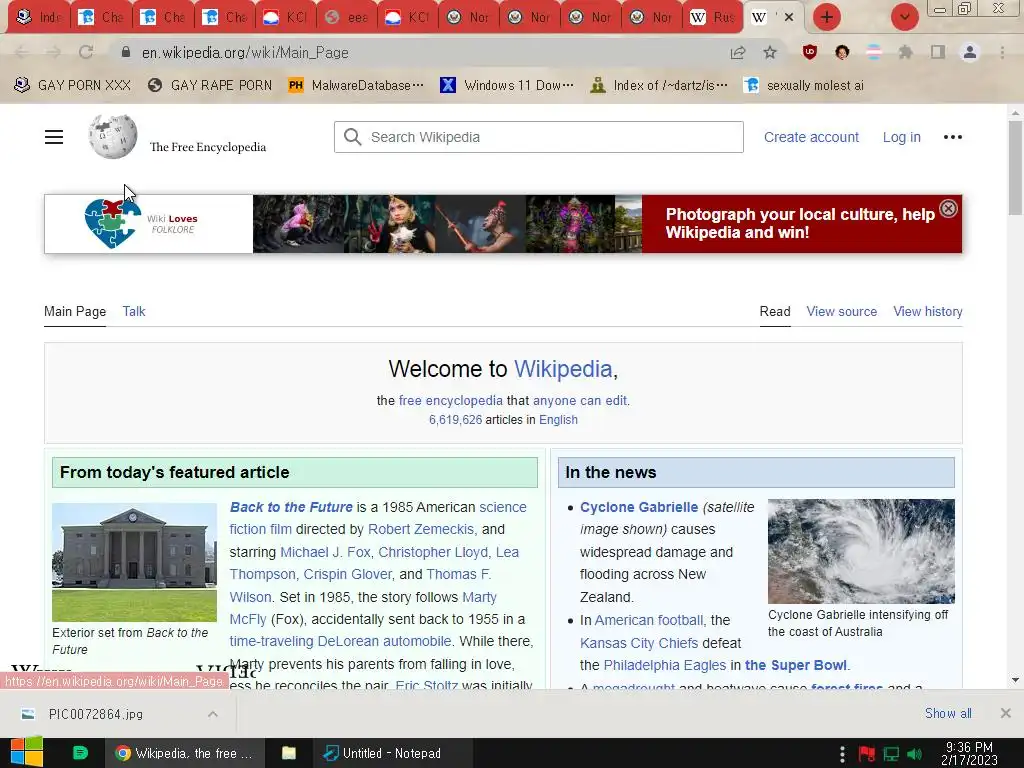This screenshot has height=768, width=1024.
Task: Open the View source tab
Action: [841, 312]
